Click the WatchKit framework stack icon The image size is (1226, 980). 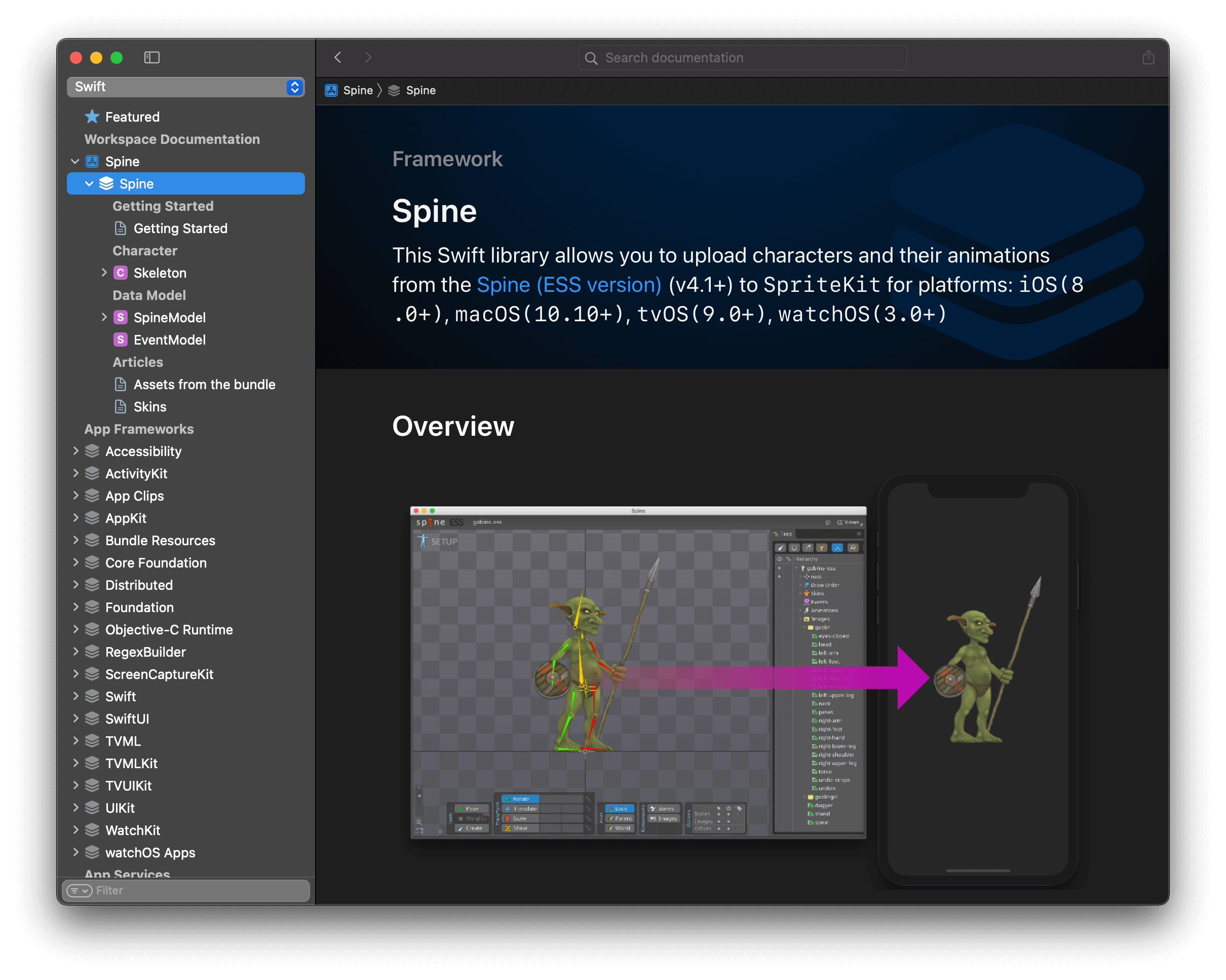pos(92,831)
